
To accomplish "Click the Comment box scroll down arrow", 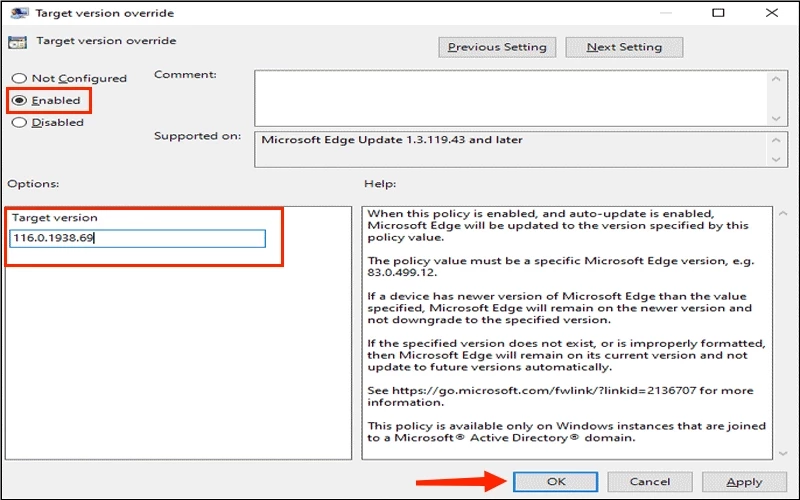I will [776, 118].
